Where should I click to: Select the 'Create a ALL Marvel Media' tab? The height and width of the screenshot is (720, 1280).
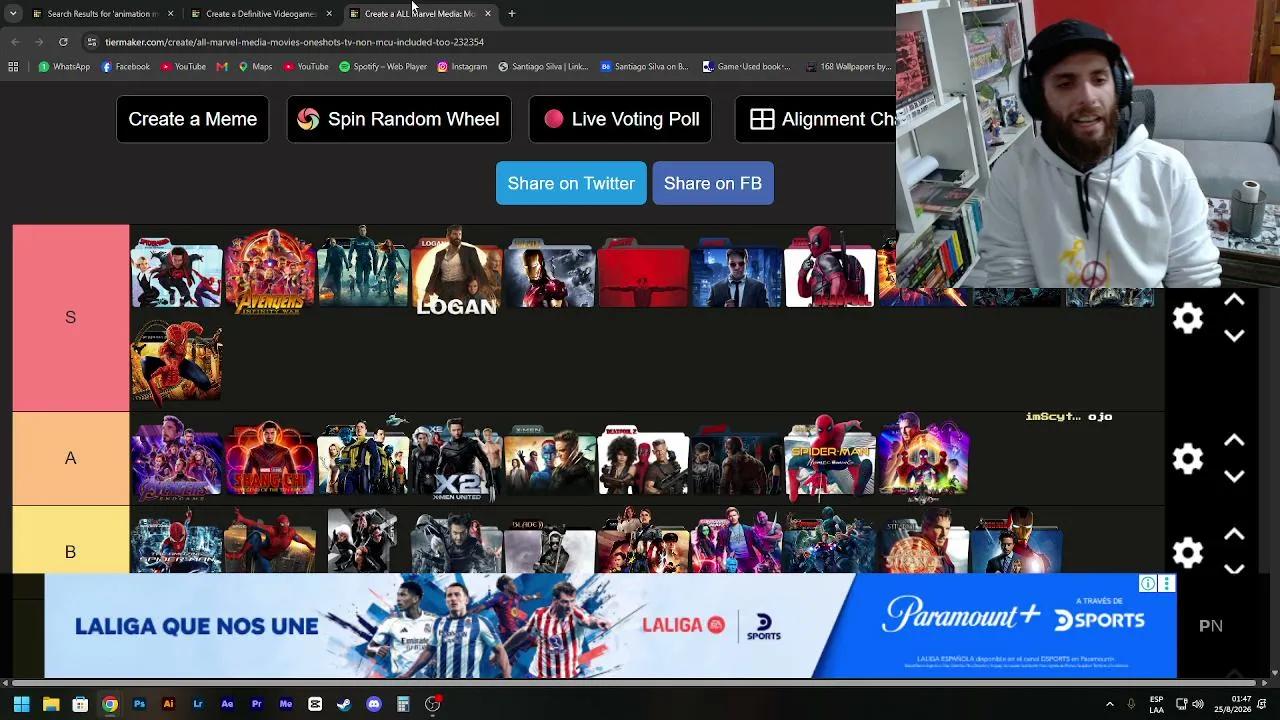click(420, 14)
